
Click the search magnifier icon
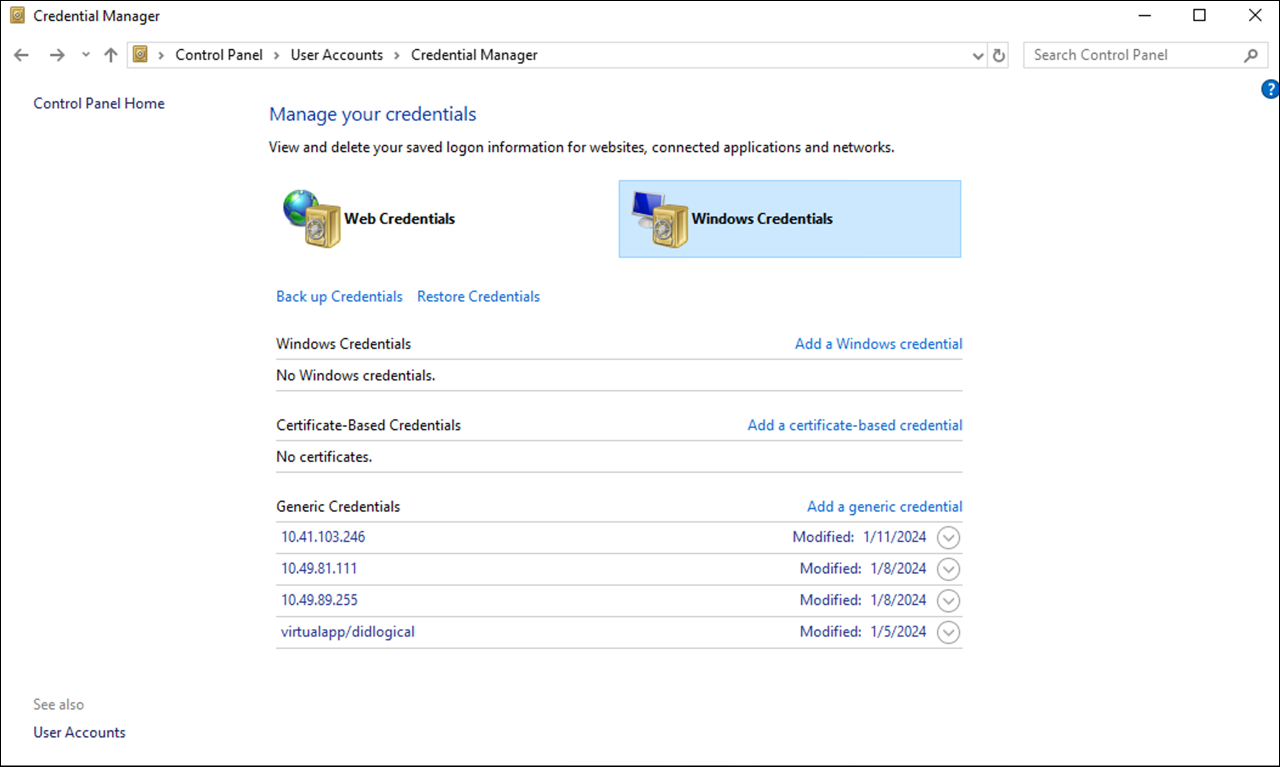click(1250, 56)
